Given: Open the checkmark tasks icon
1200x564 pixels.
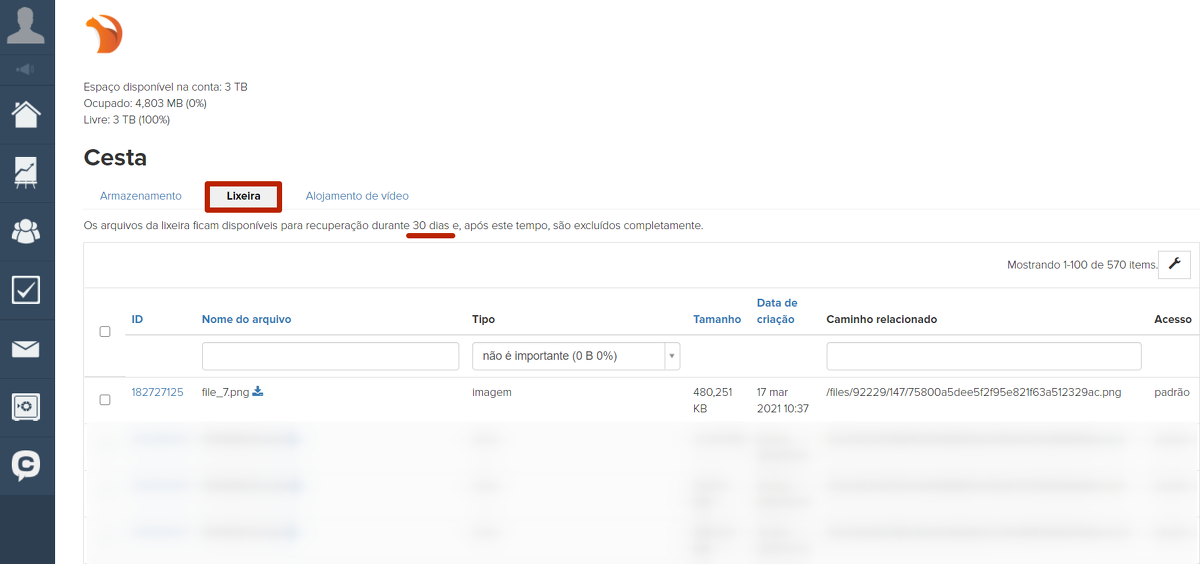Looking at the screenshot, I should (27, 290).
